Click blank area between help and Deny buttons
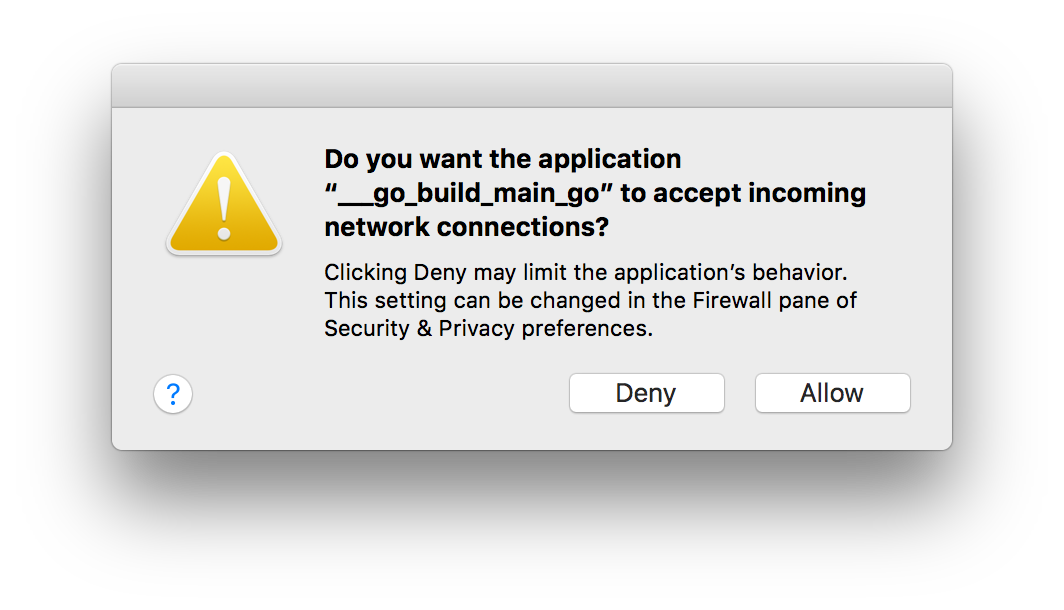The image size is (1064, 610). [x=380, y=394]
